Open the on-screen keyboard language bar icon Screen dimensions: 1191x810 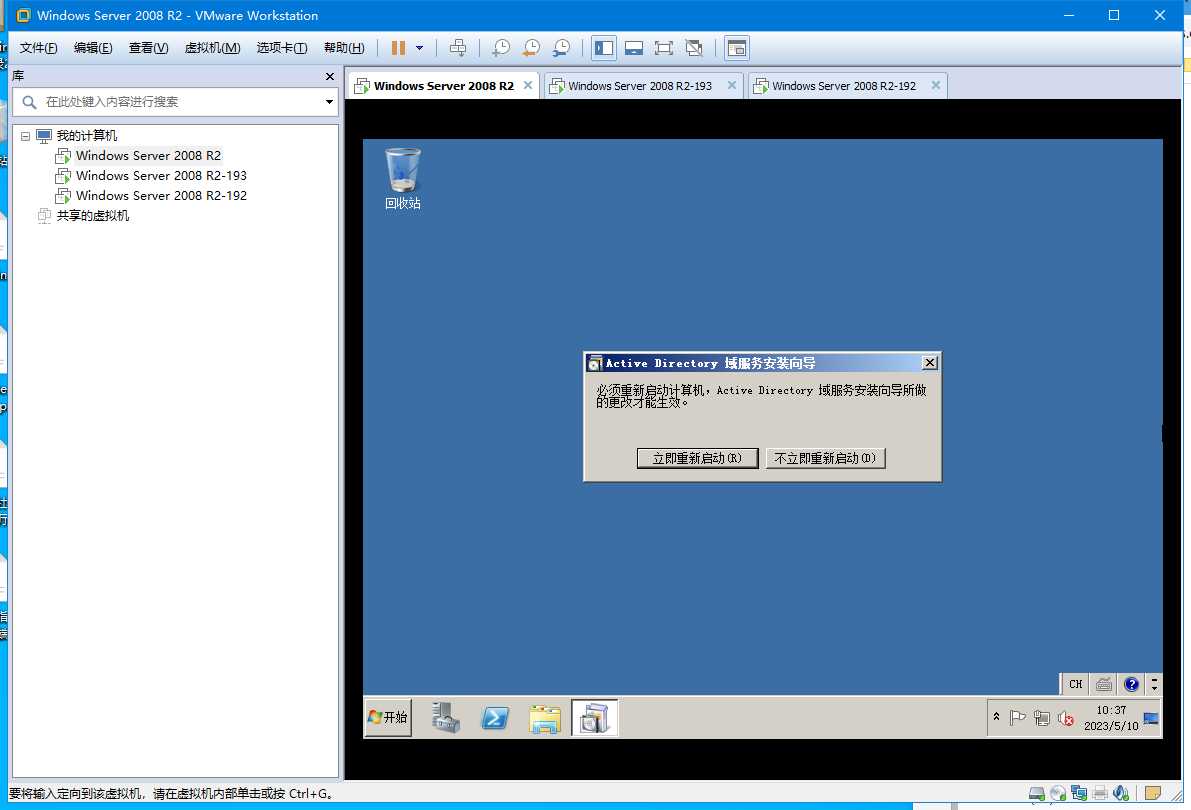pos(1104,684)
